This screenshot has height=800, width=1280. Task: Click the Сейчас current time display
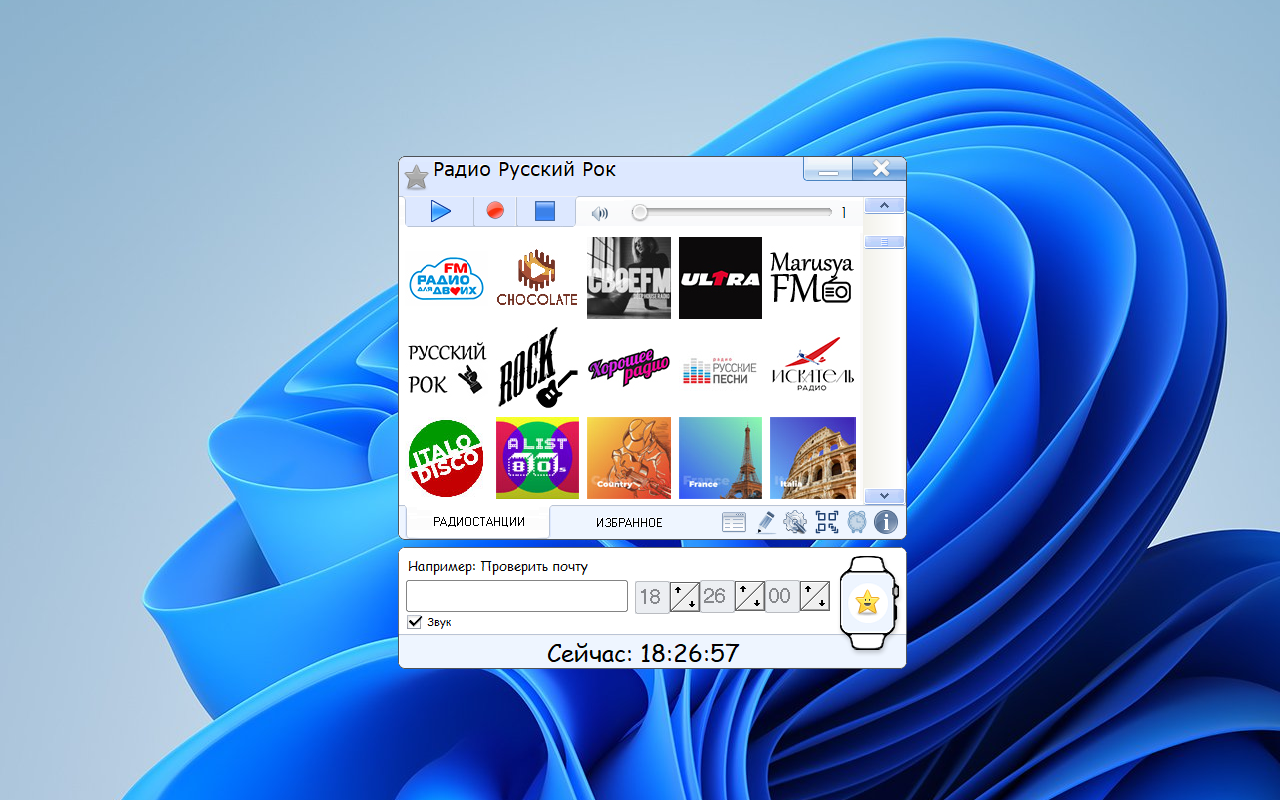pyautogui.click(x=643, y=654)
